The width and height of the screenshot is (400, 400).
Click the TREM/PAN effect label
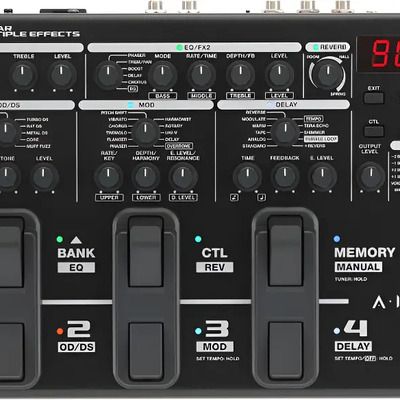pos(140,62)
